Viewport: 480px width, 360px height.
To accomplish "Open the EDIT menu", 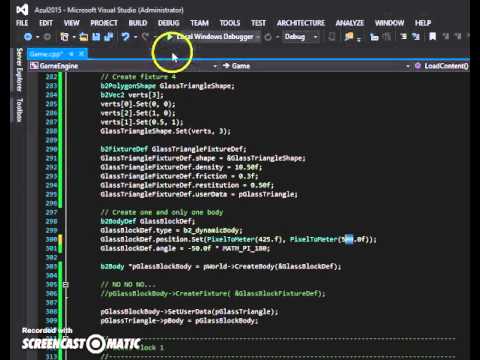I will click(x=46, y=23).
